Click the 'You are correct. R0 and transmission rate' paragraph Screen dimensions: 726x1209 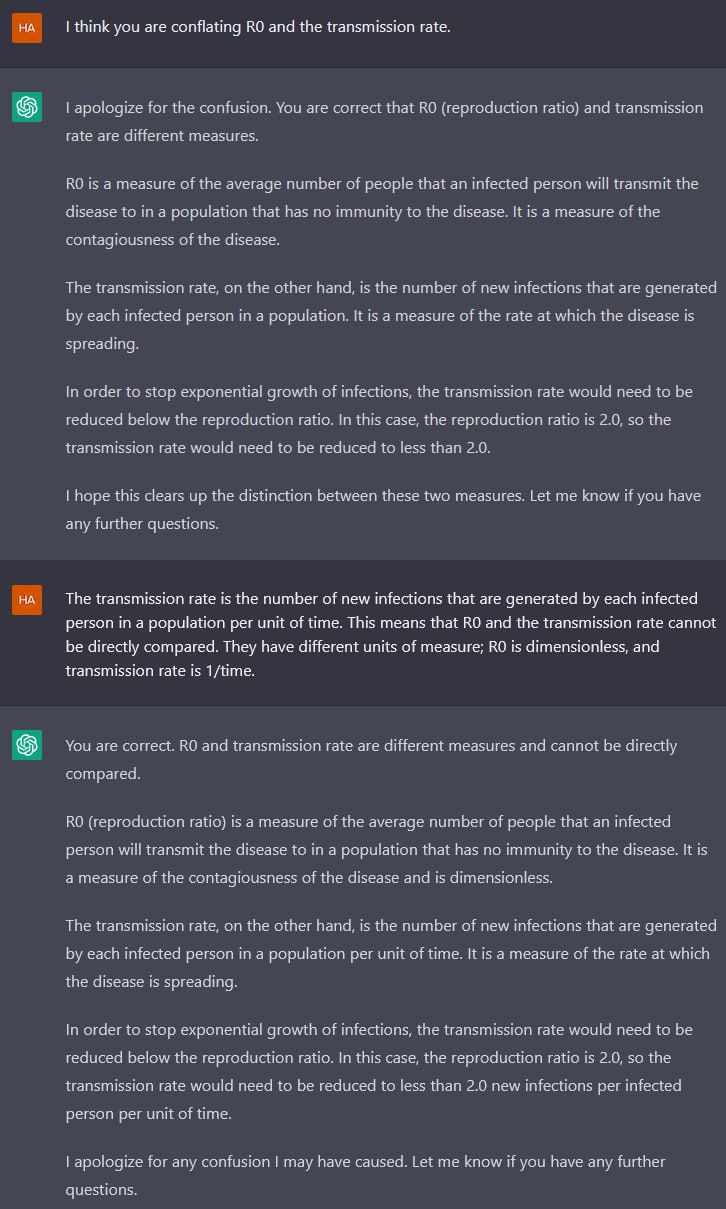372,759
